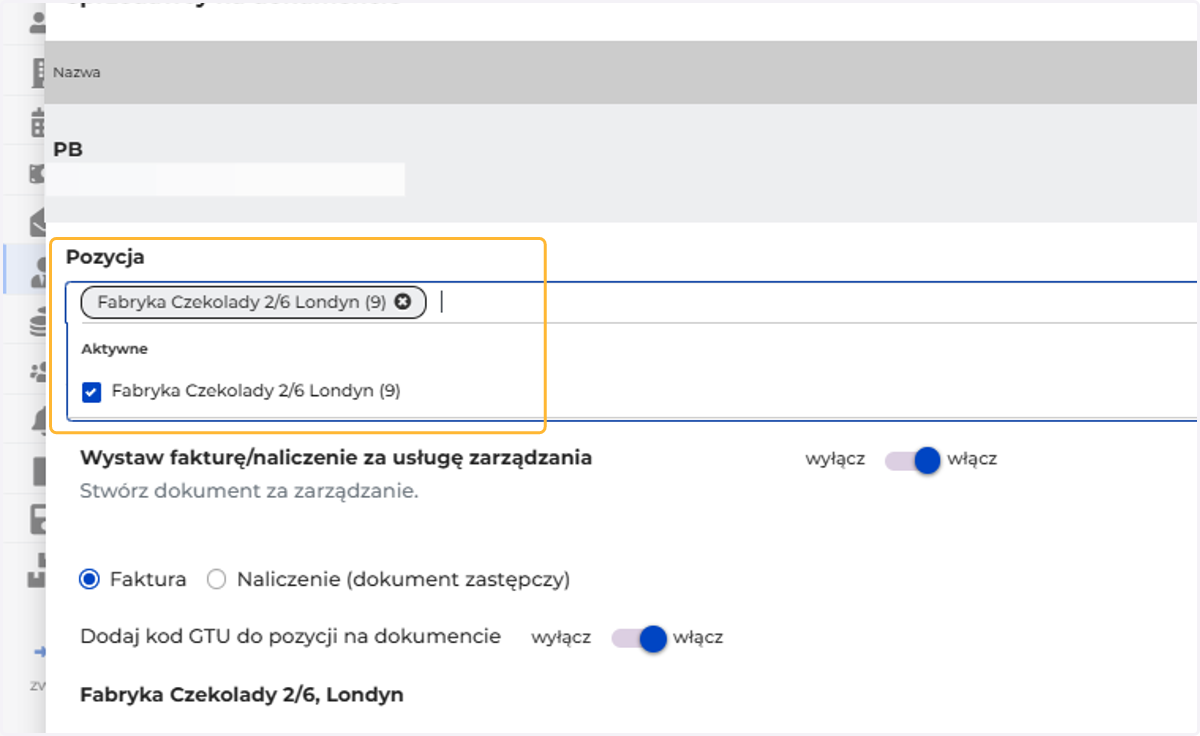
Task: Select Naliczenie (dokument zastępczy) radio button
Action: tap(217, 579)
